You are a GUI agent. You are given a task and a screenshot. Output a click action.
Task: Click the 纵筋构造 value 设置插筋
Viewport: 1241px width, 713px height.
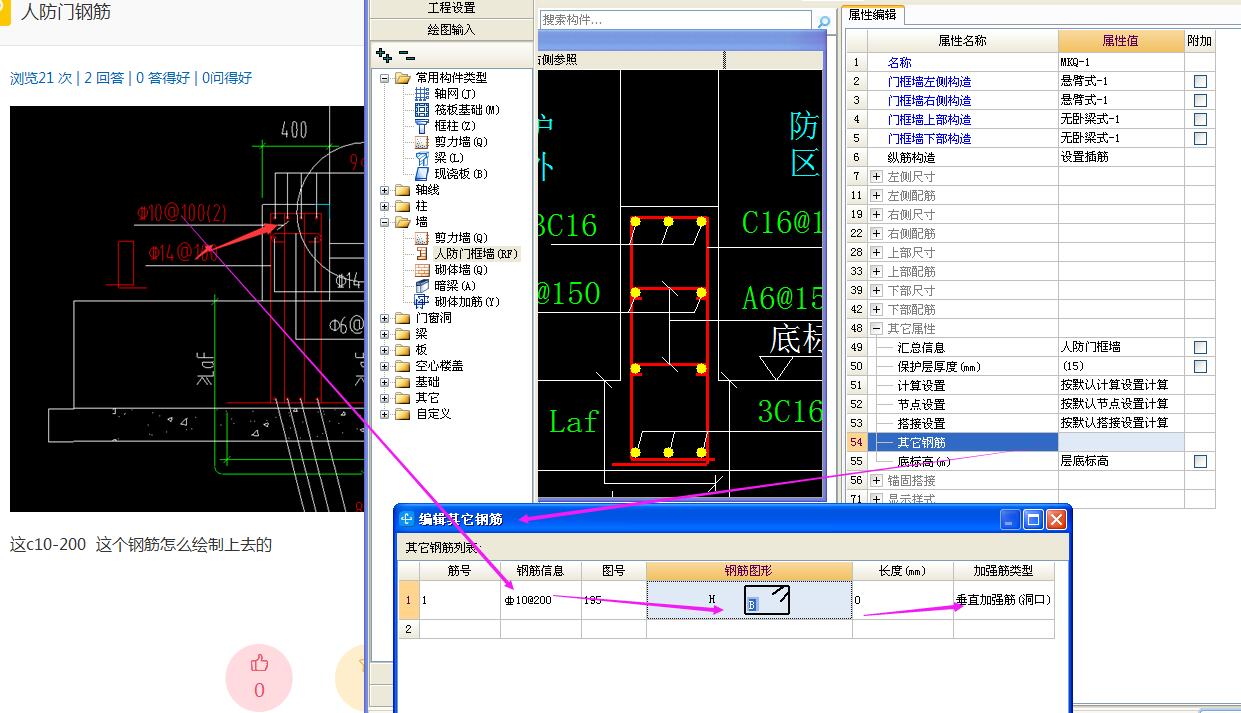pos(1121,157)
